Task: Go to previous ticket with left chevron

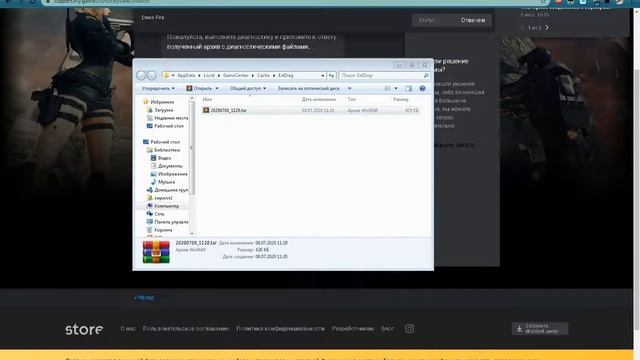Action: tap(522, 27)
